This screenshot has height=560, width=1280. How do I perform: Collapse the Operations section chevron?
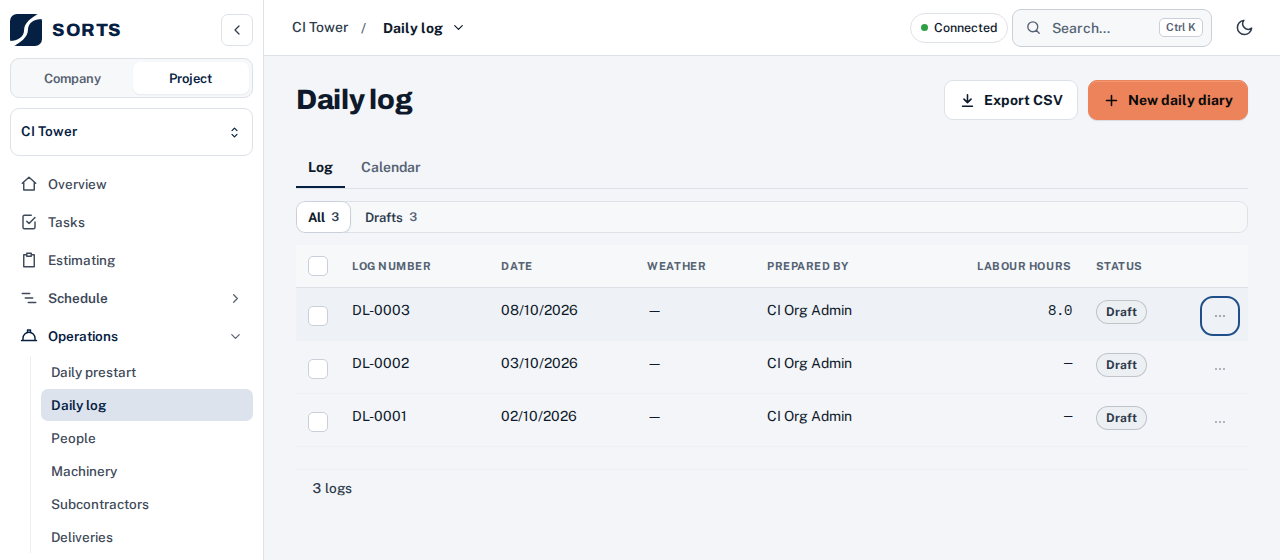(x=236, y=336)
